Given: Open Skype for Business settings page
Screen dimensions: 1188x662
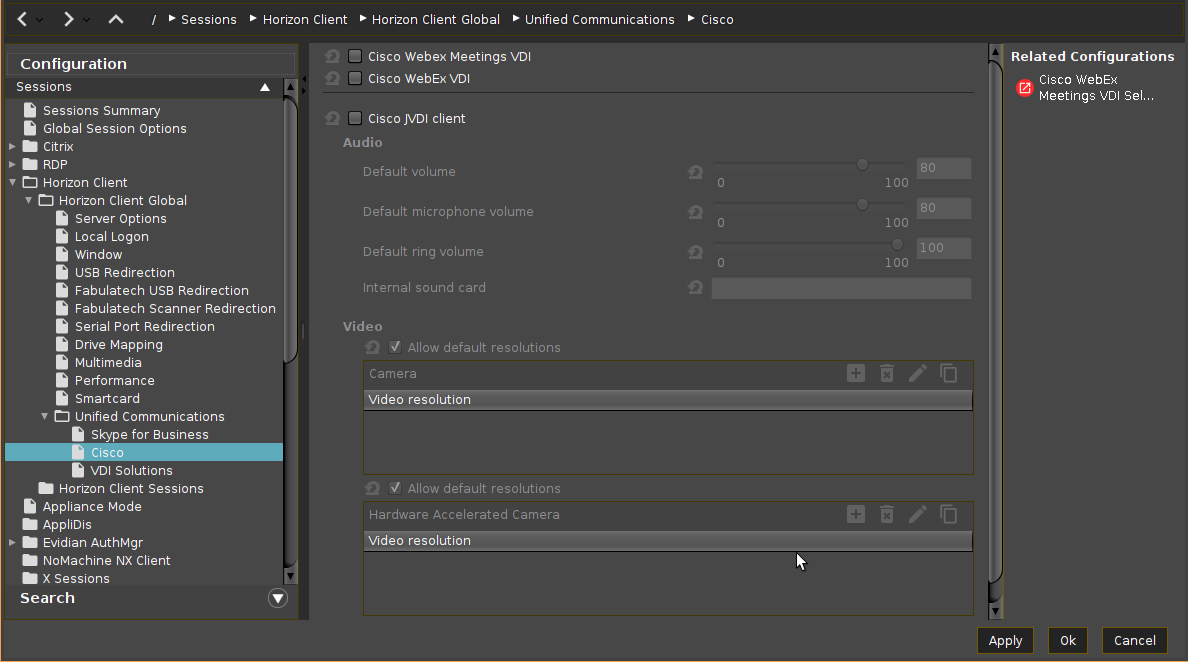Looking at the screenshot, I should click(149, 434).
